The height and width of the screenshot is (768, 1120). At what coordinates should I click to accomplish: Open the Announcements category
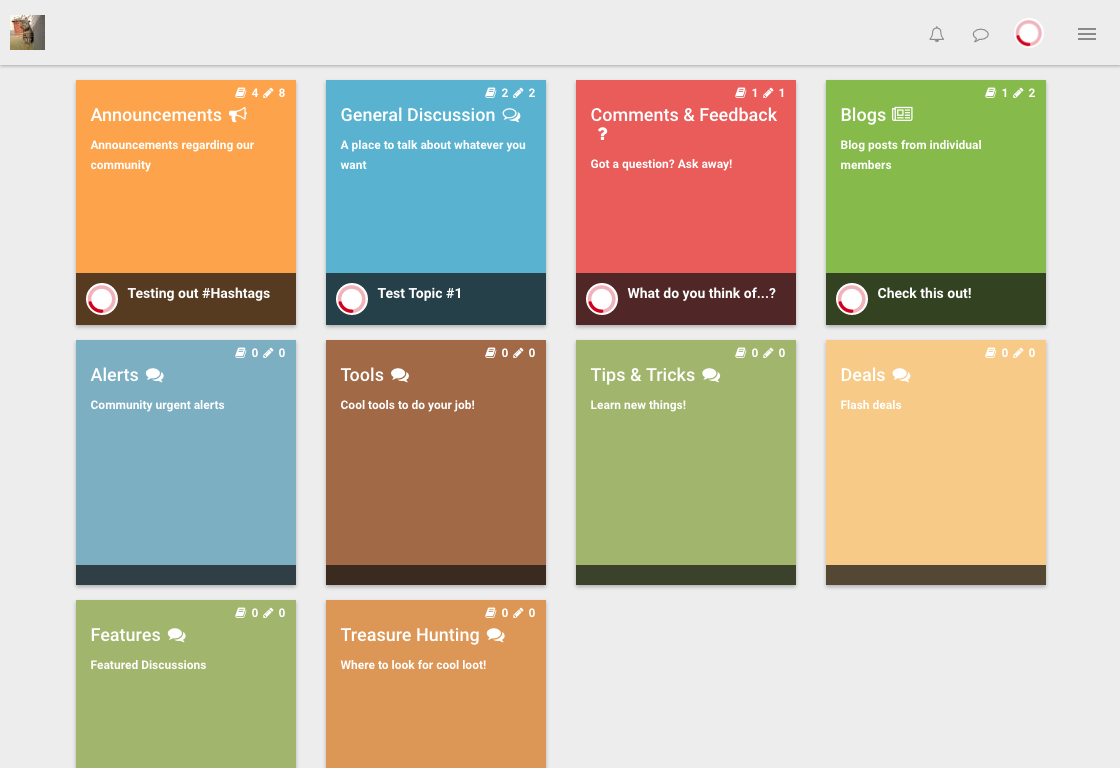point(156,115)
